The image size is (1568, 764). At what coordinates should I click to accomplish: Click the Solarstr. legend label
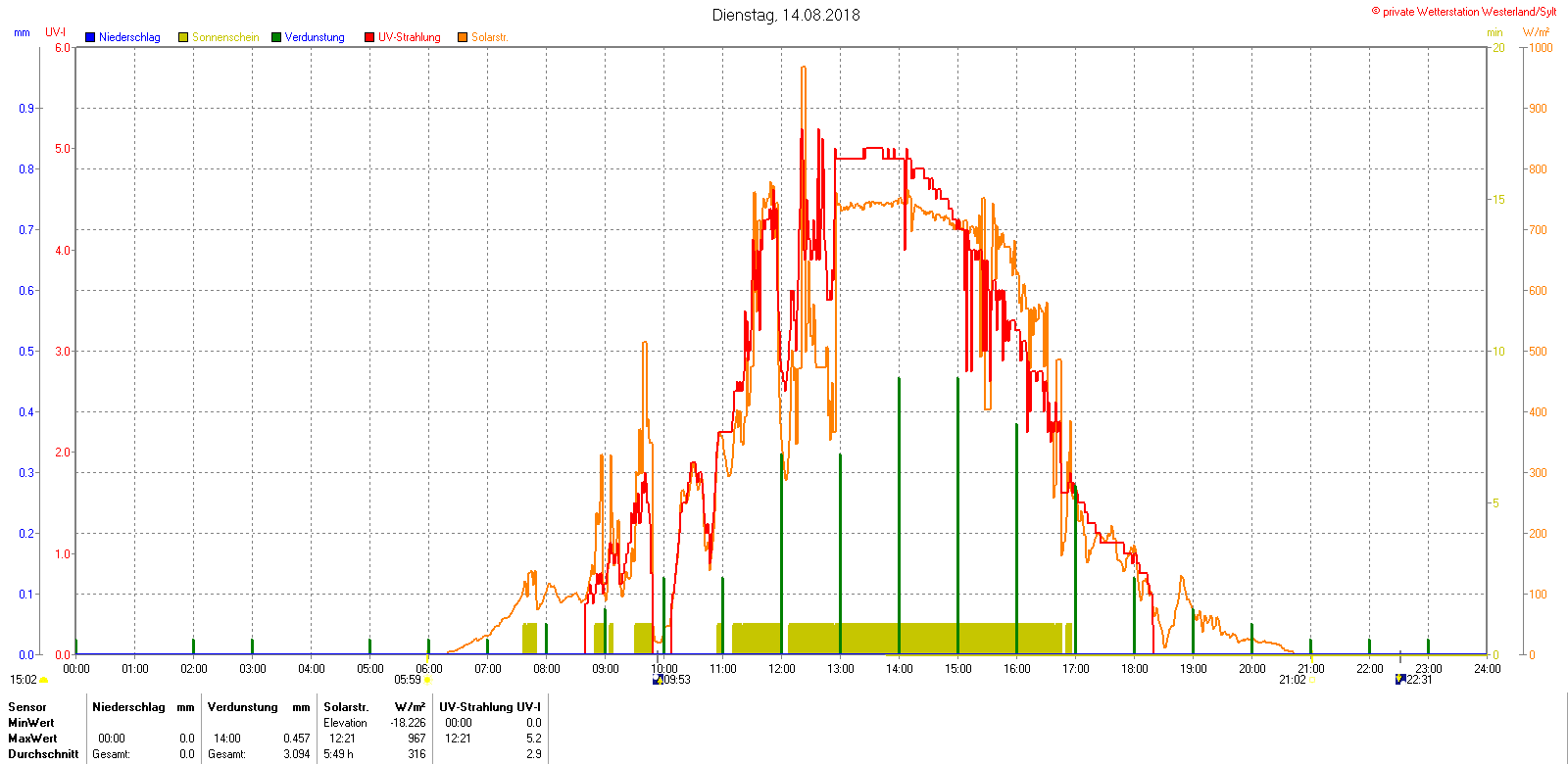click(490, 37)
